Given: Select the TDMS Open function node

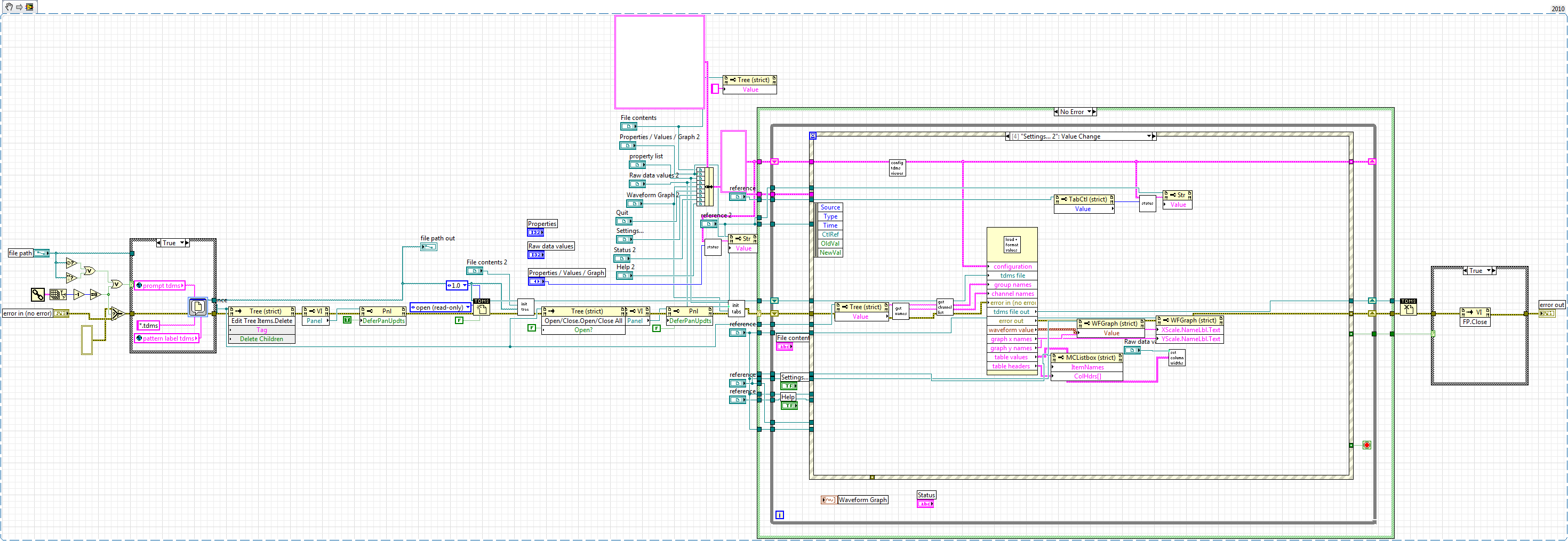Looking at the screenshot, I should [x=482, y=308].
